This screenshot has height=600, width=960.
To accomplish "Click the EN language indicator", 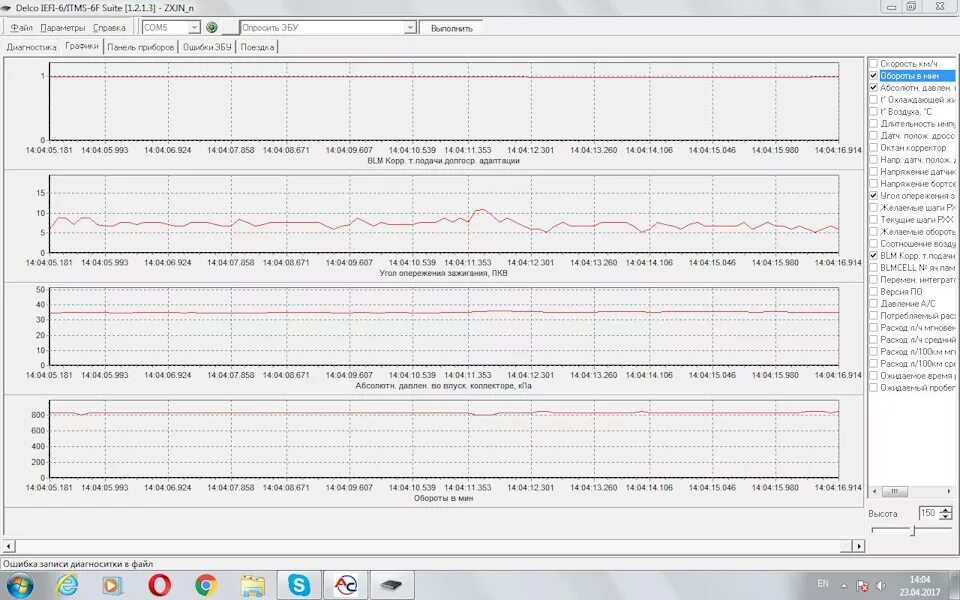I will pyautogui.click(x=823, y=583).
